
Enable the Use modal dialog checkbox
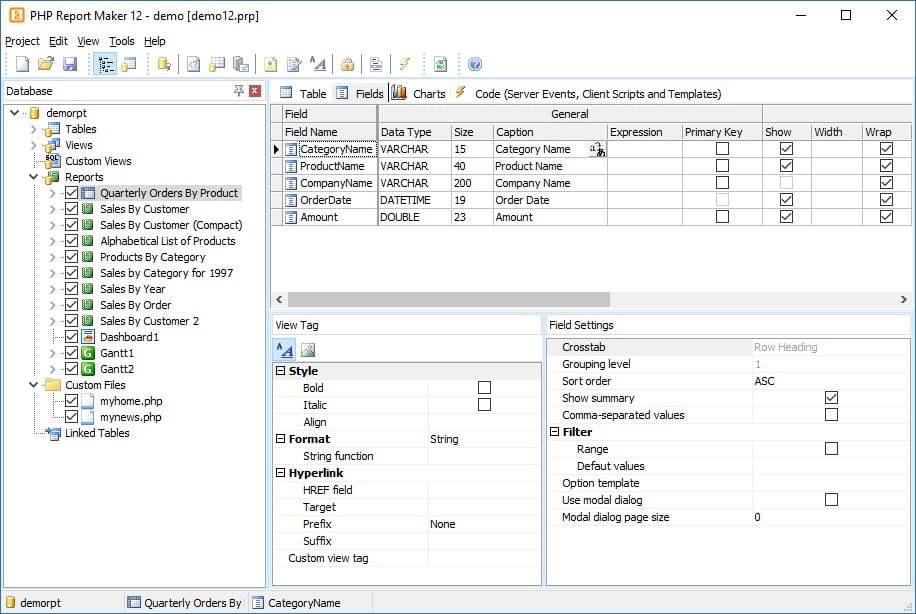click(831, 499)
